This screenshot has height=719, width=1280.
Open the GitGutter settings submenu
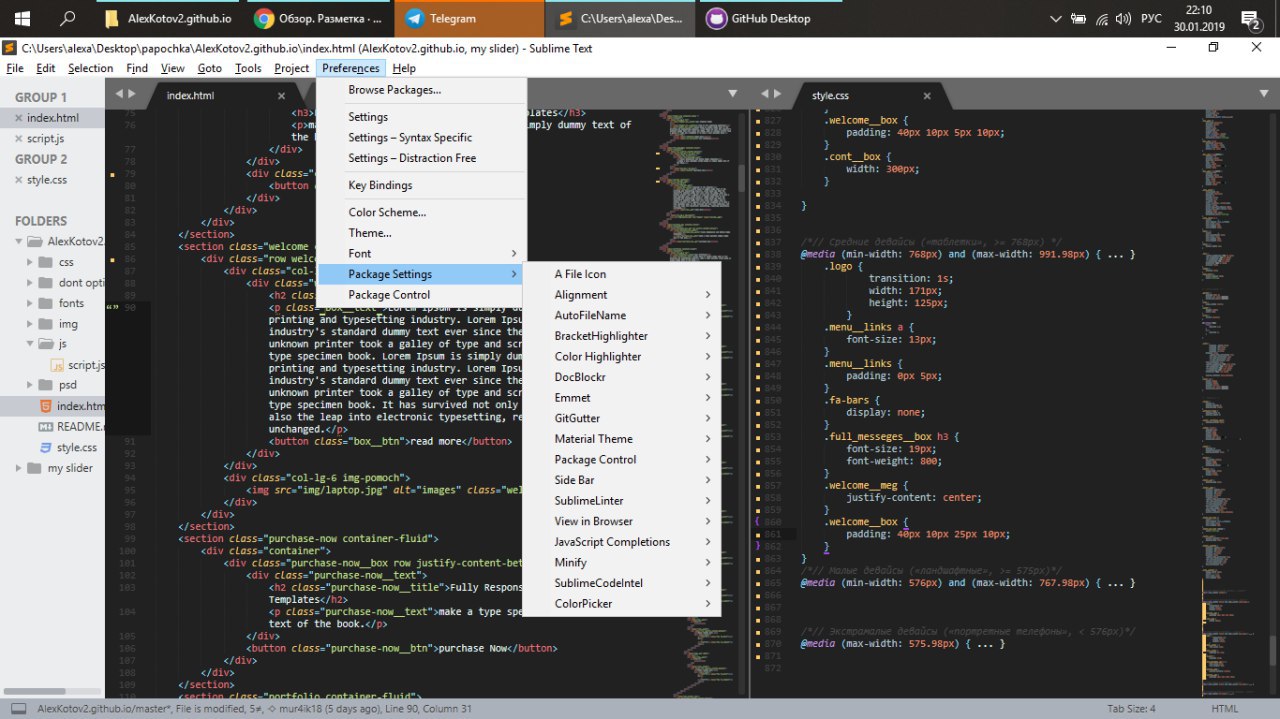click(621, 418)
